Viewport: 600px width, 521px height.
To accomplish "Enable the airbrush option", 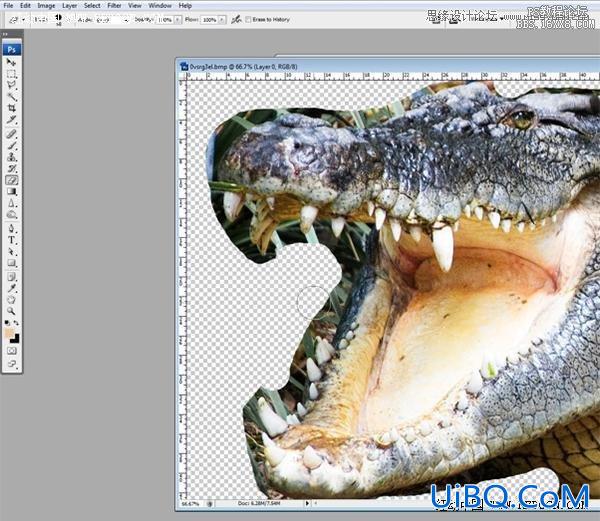I will pos(236,19).
